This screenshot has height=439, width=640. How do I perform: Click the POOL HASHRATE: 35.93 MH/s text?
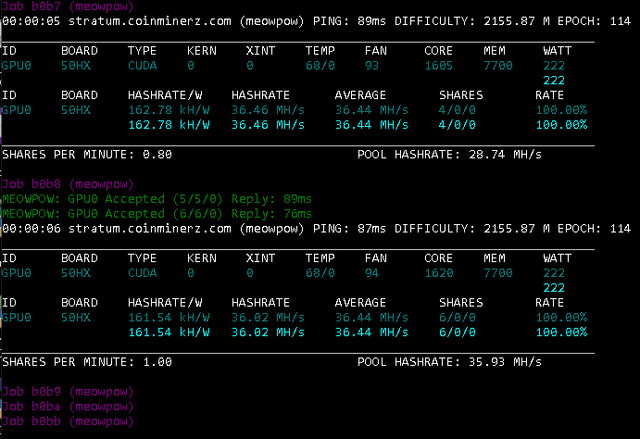449,362
